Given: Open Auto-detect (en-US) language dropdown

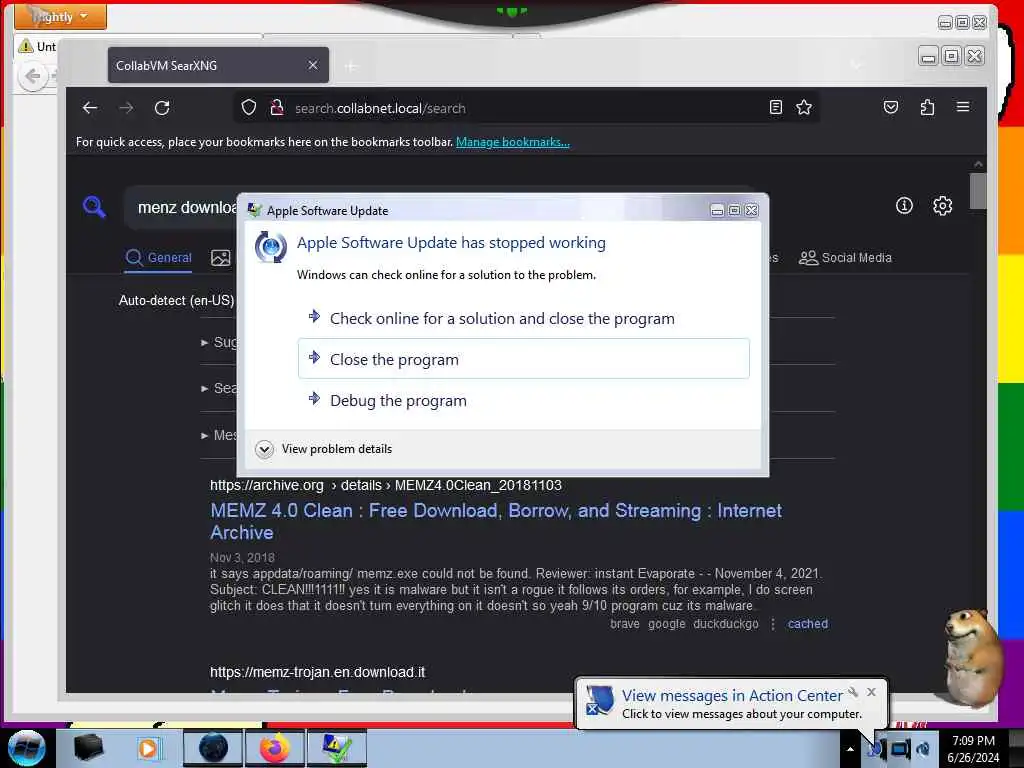Looking at the screenshot, I should point(176,300).
